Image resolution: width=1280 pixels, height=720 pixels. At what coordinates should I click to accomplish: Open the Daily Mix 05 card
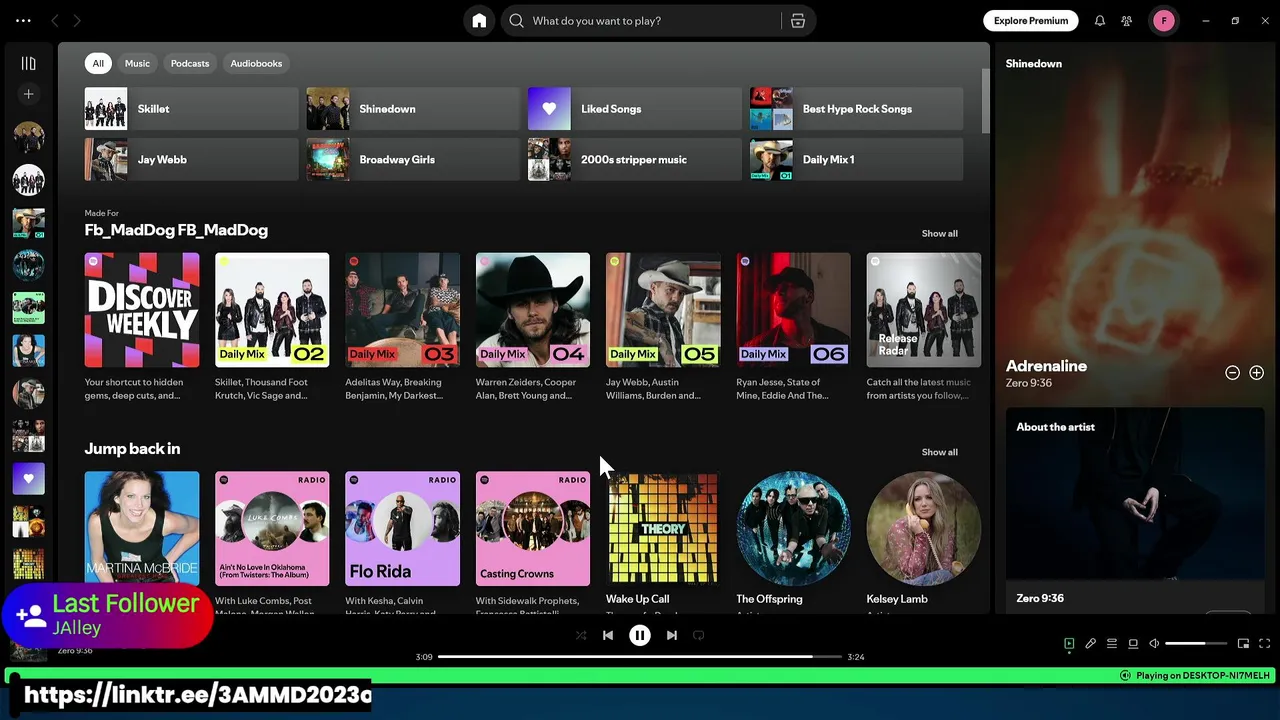[663, 327]
